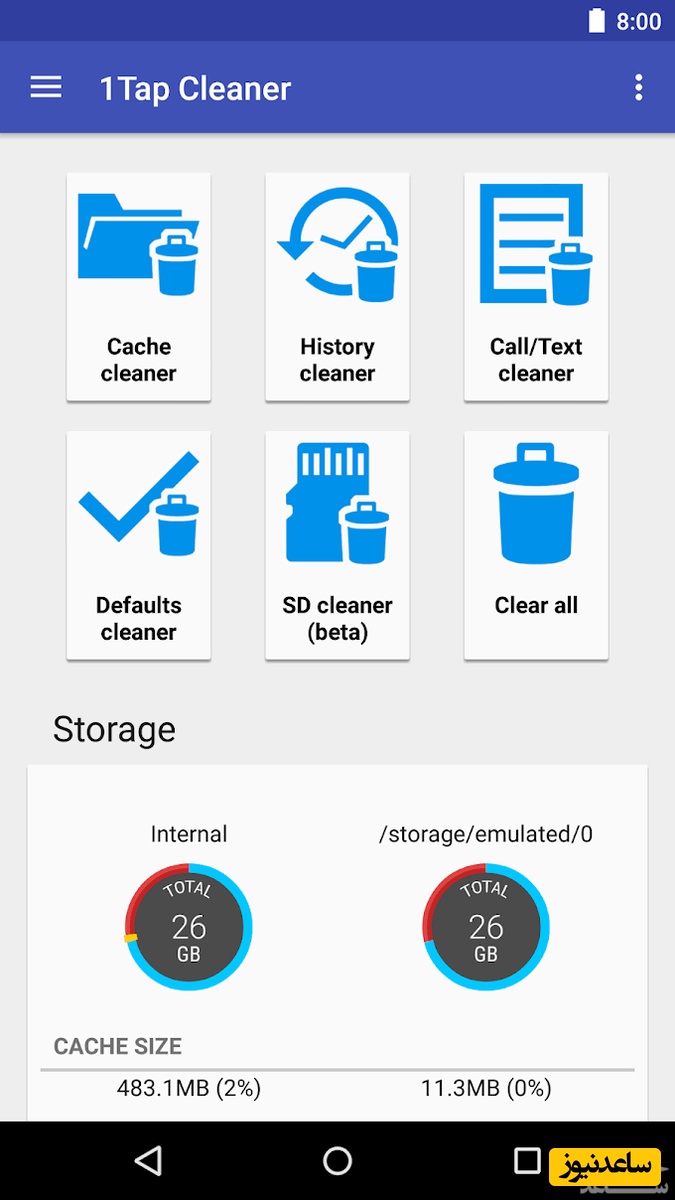
Task: Open the 1Tap Cleaner title bar
Action: point(196,88)
